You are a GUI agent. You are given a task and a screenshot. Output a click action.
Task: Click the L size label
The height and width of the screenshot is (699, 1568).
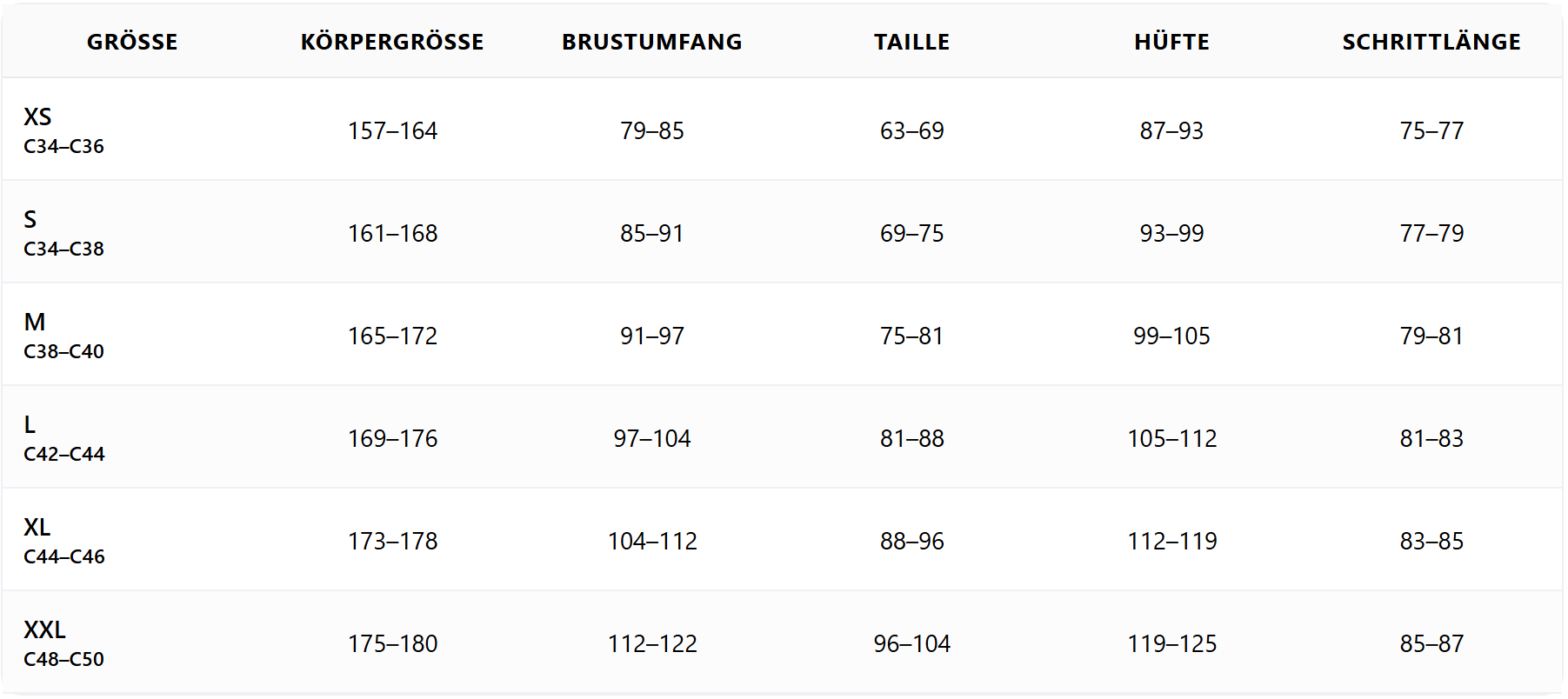click(x=30, y=424)
